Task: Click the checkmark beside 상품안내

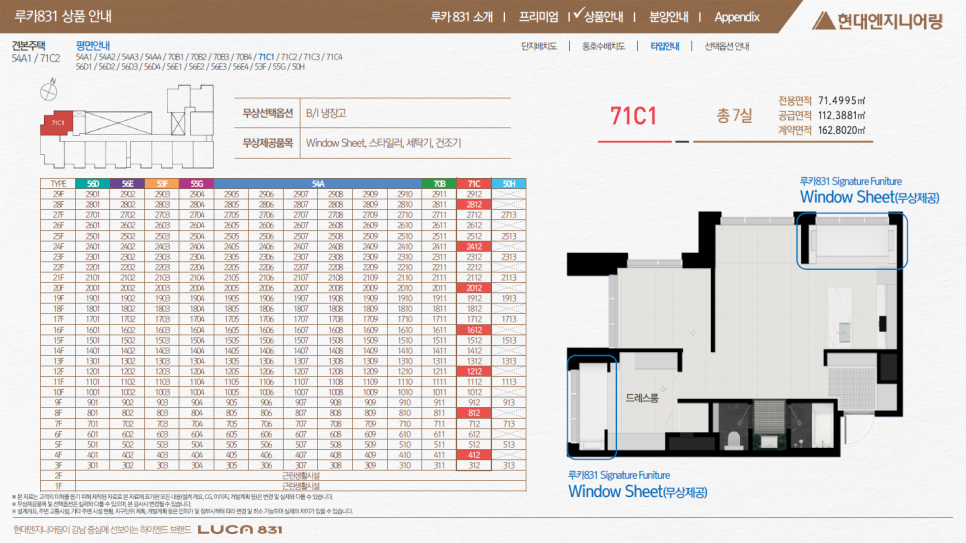Action: pos(578,14)
